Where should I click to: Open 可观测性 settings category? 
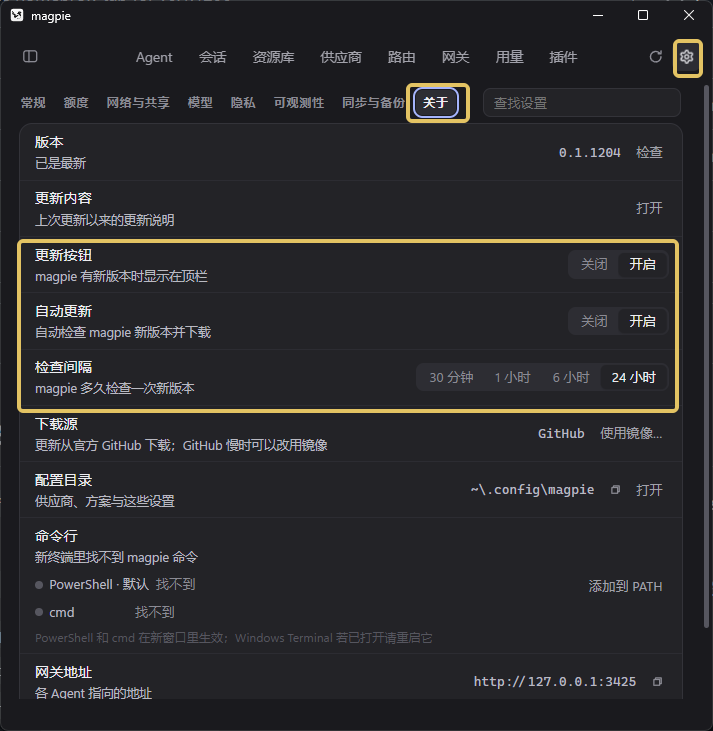click(299, 103)
